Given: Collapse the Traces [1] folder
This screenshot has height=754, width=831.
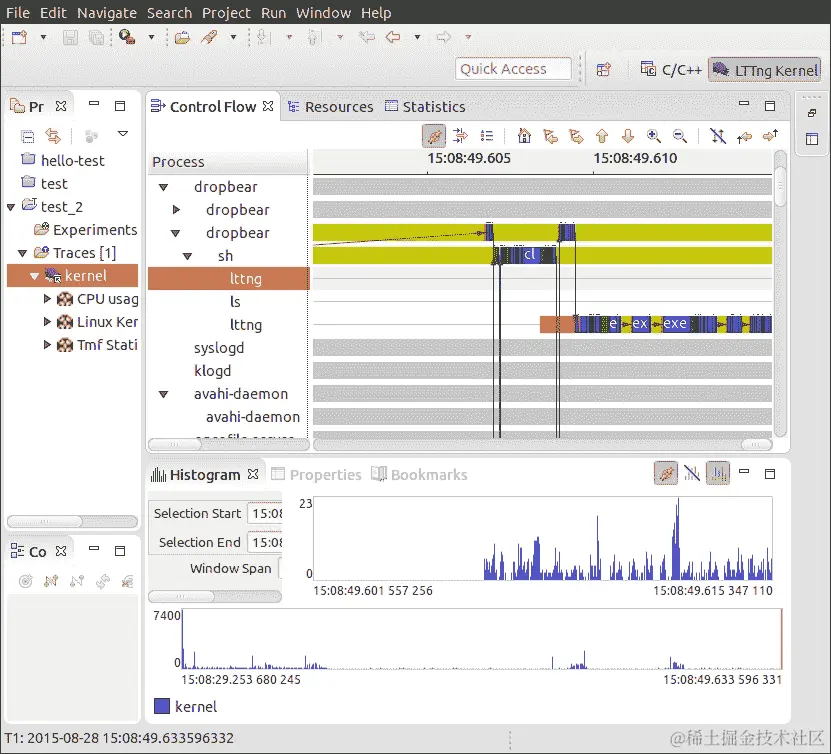Looking at the screenshot, I should click(x=22, y=253).
